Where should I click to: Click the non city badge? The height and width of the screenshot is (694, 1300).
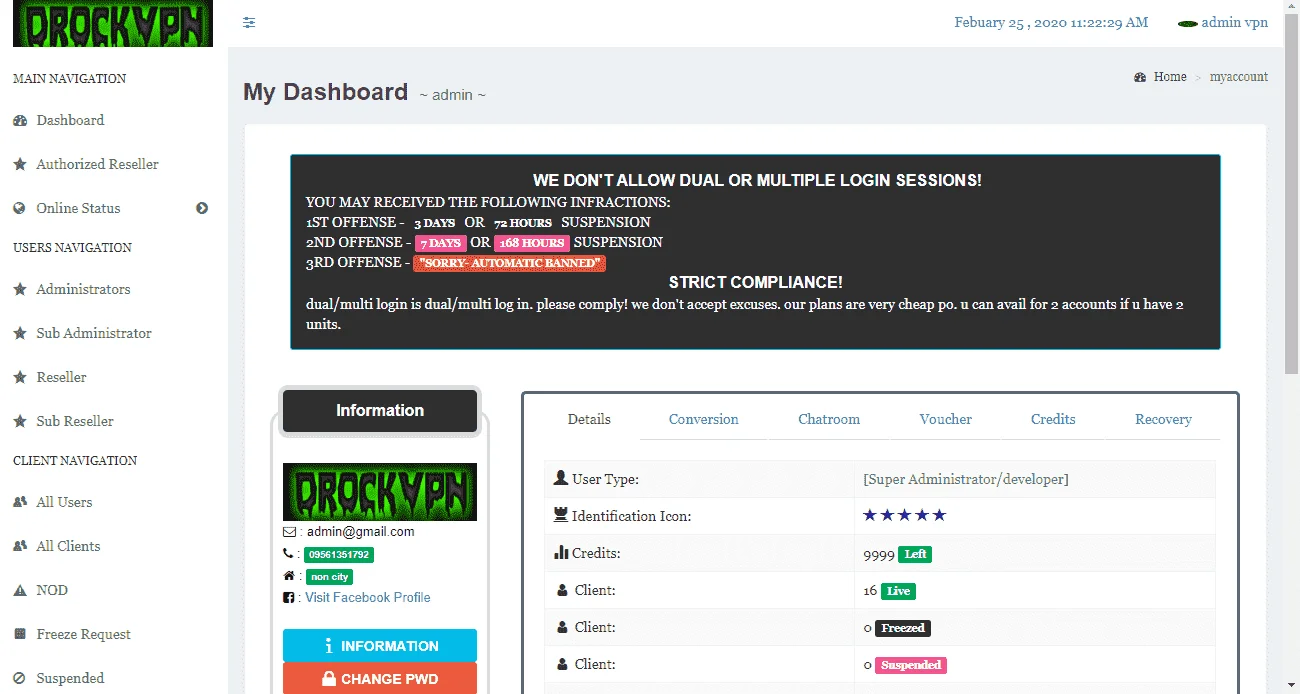pos(329,577)
